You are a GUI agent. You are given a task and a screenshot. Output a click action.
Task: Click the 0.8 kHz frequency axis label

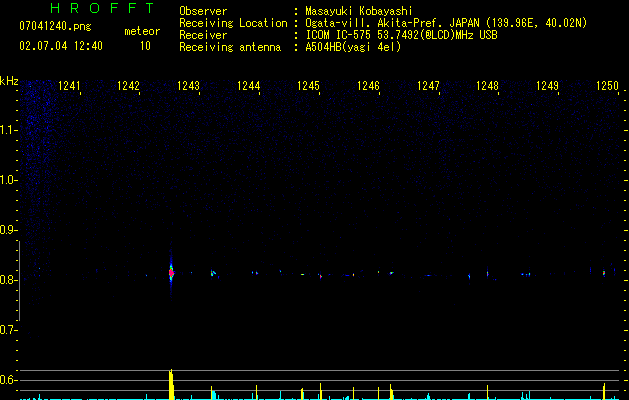click(8, 280)
